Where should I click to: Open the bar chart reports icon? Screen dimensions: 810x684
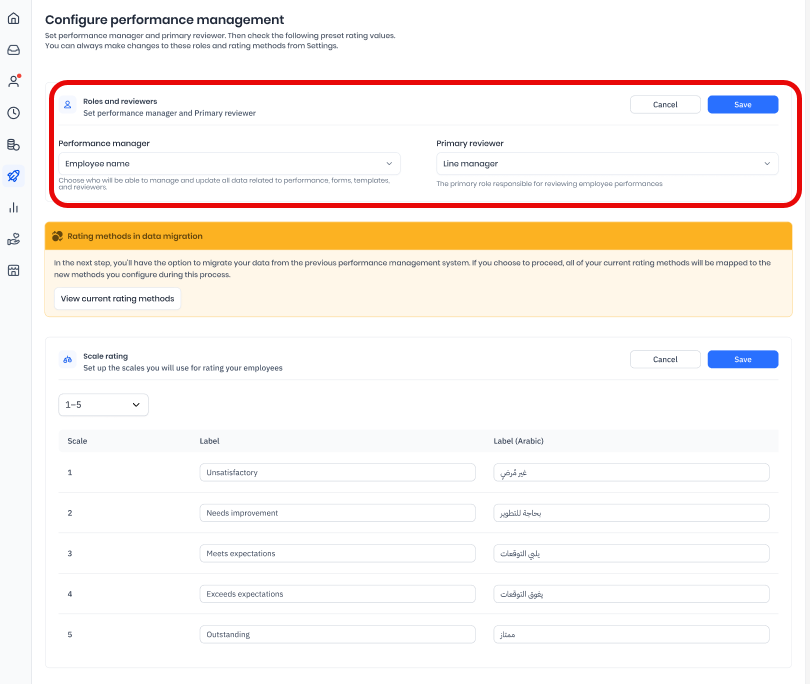tap(14, 208)
